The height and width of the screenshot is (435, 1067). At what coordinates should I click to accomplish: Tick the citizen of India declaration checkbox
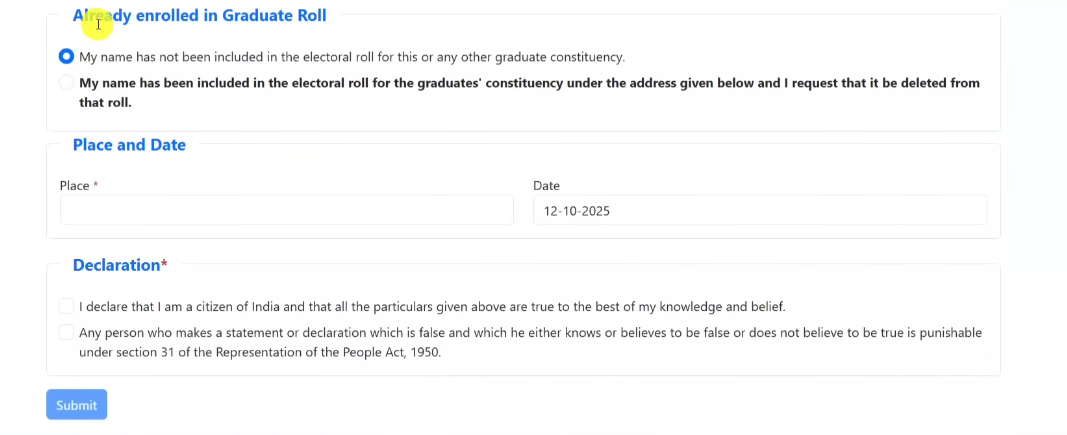click(66, 306)
